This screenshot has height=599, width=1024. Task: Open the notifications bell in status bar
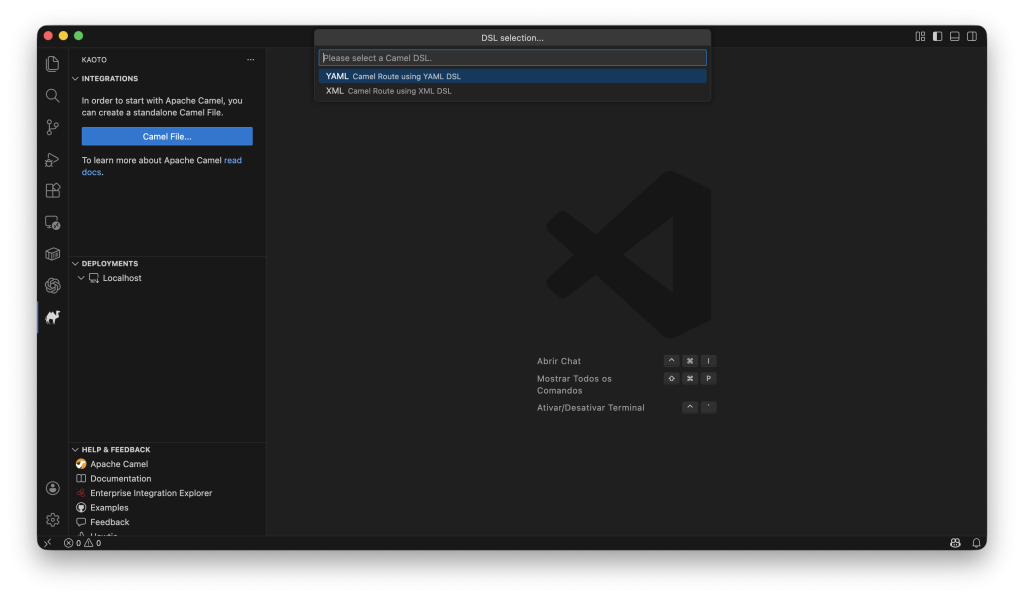[976, 543]
